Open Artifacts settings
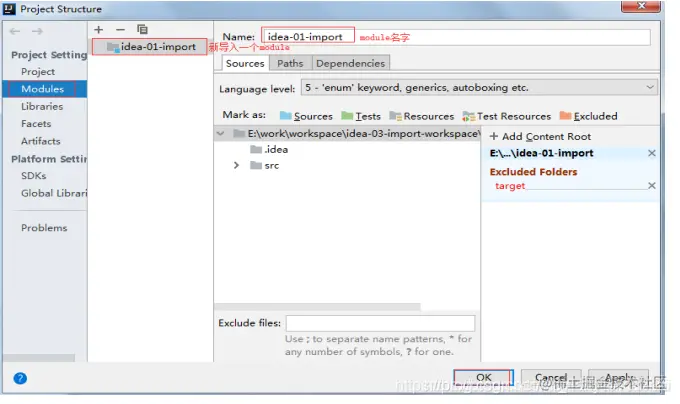This screenshot has height=404, width=680. pyautogui.click(x=41, y=141)
